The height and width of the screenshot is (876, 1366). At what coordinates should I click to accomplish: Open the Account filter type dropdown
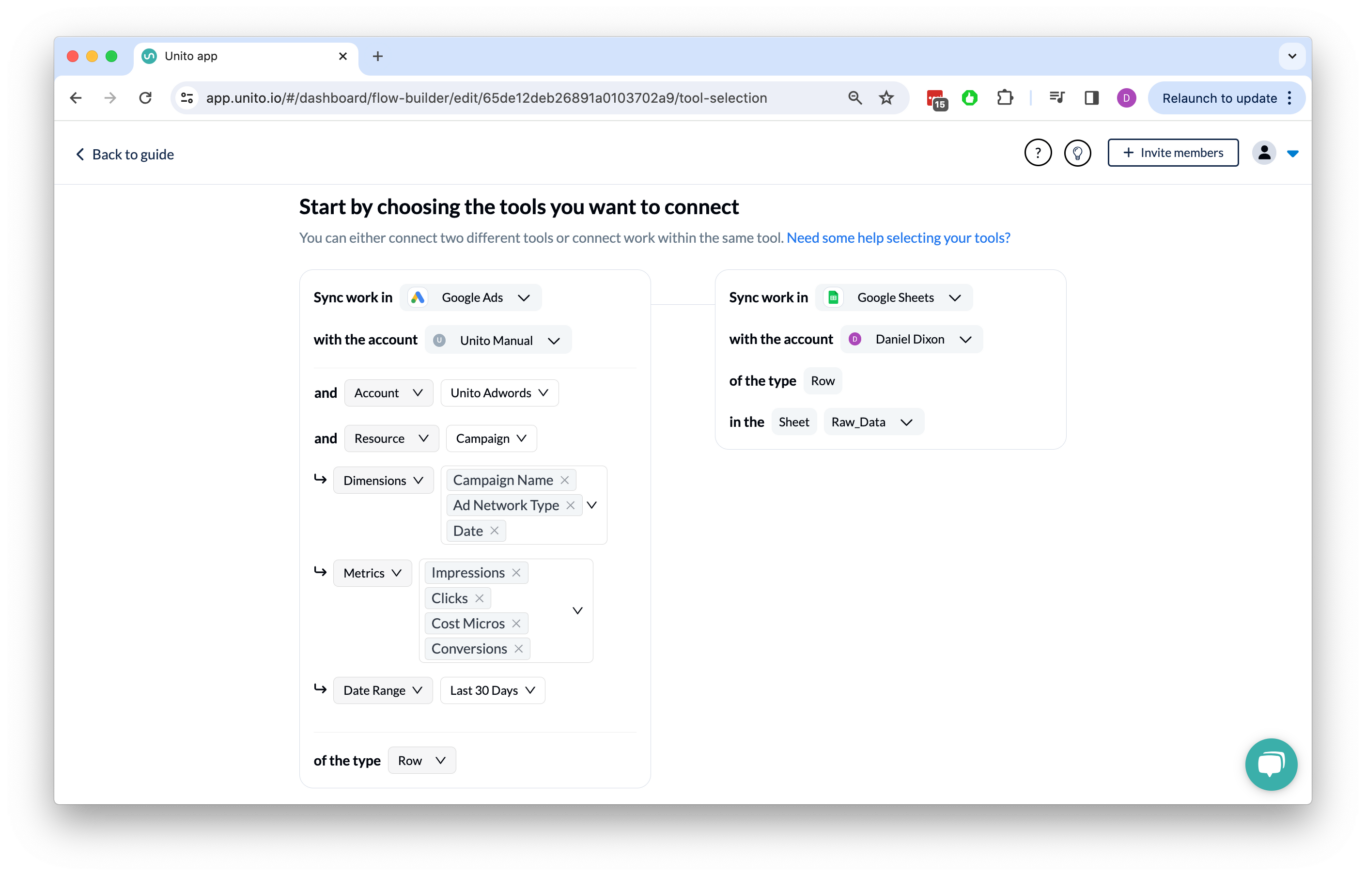pos(389,393)
